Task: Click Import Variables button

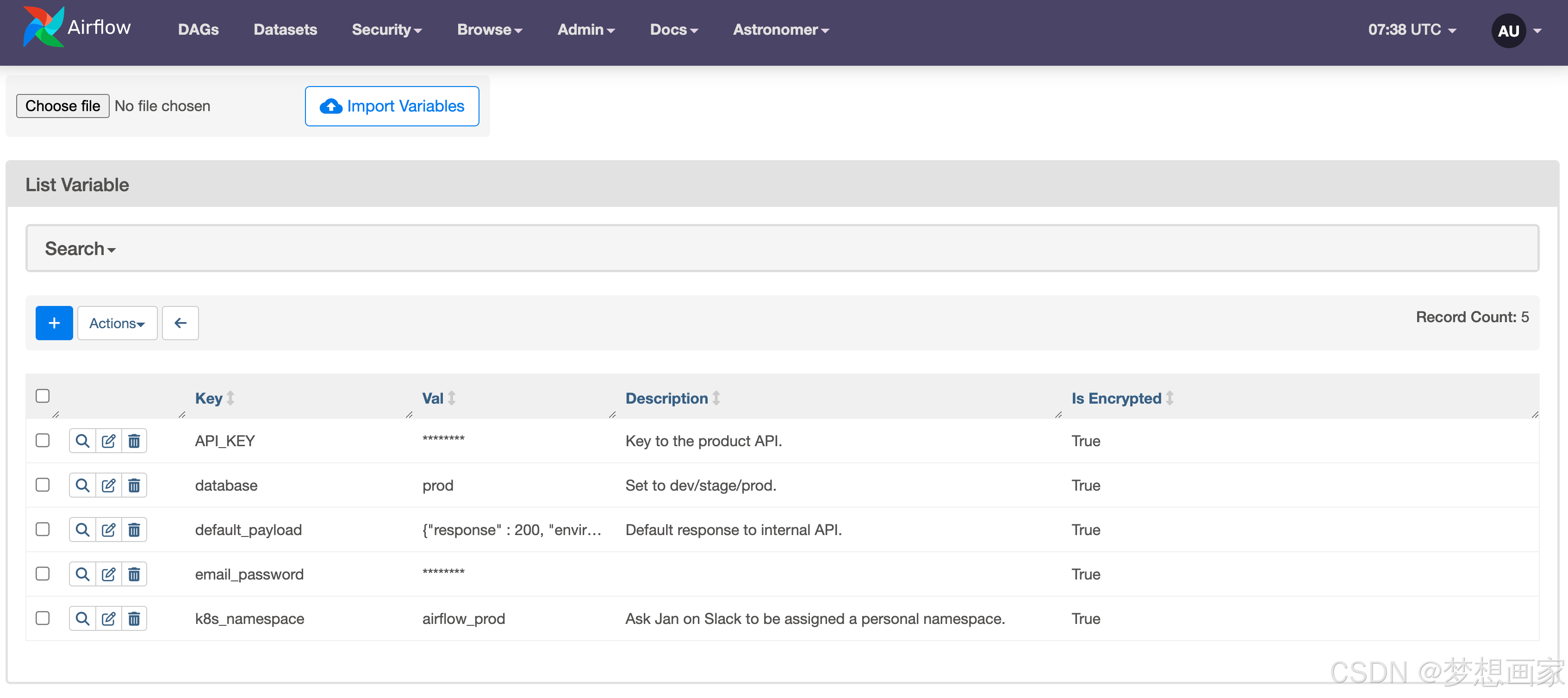Action: point(392,106)
